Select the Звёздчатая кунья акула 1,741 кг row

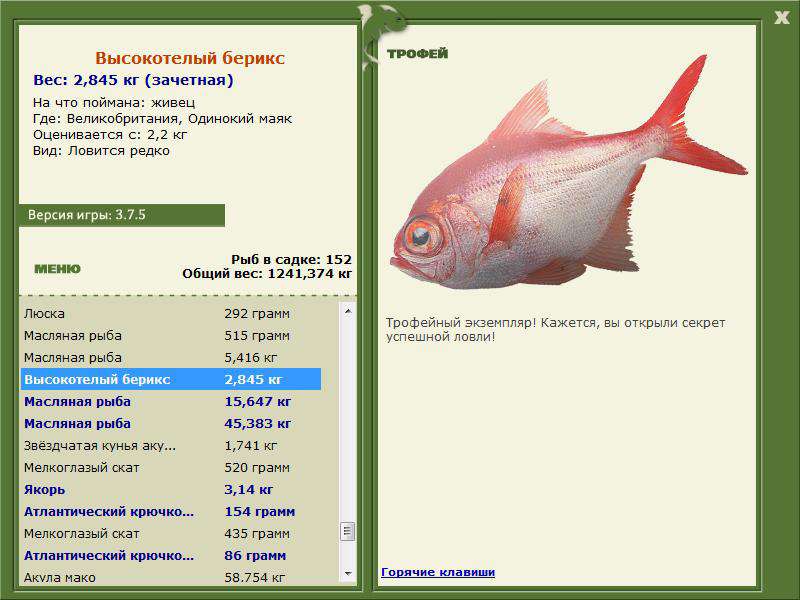pos(171,445)
